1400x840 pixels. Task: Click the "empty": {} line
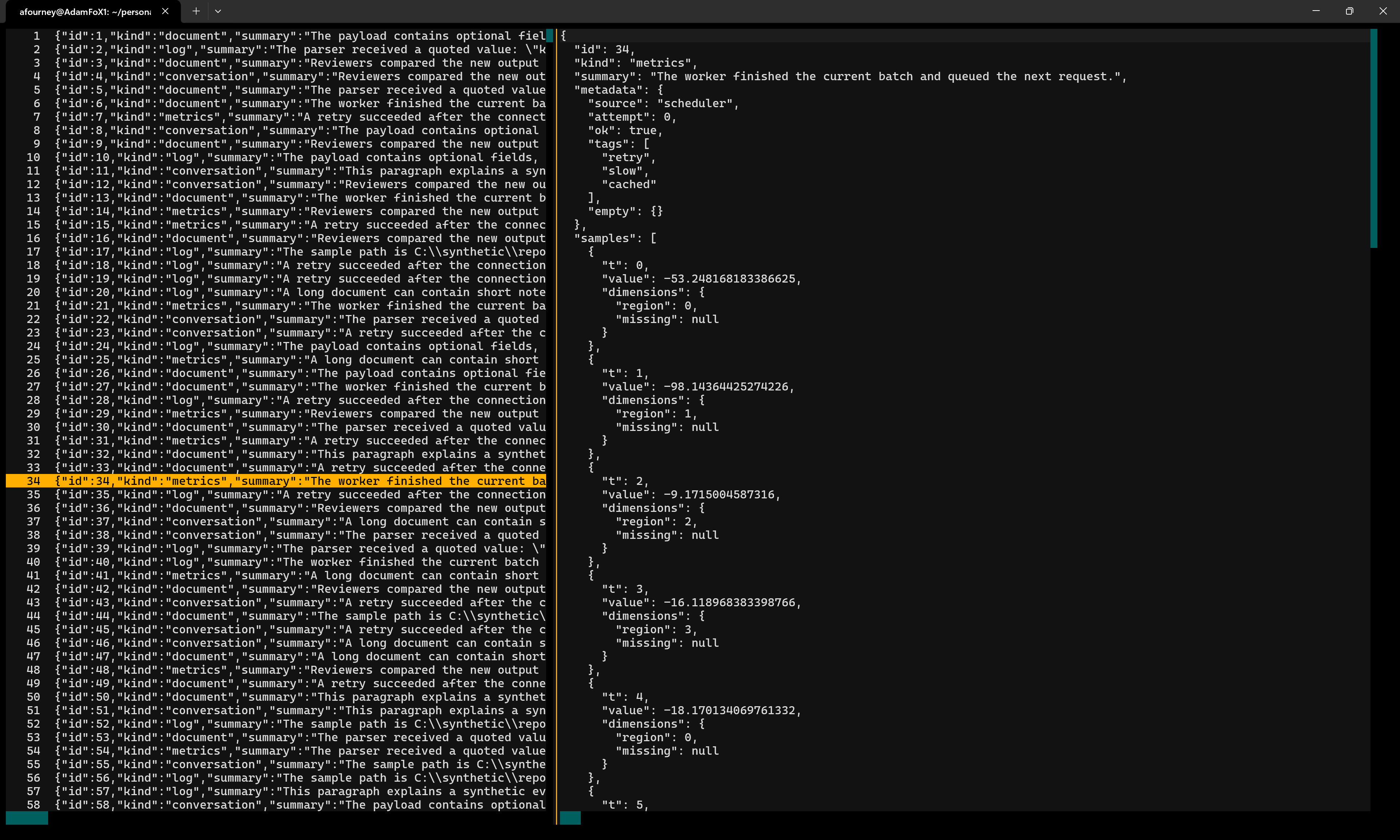pyautogui.click(x=625, y=211)
